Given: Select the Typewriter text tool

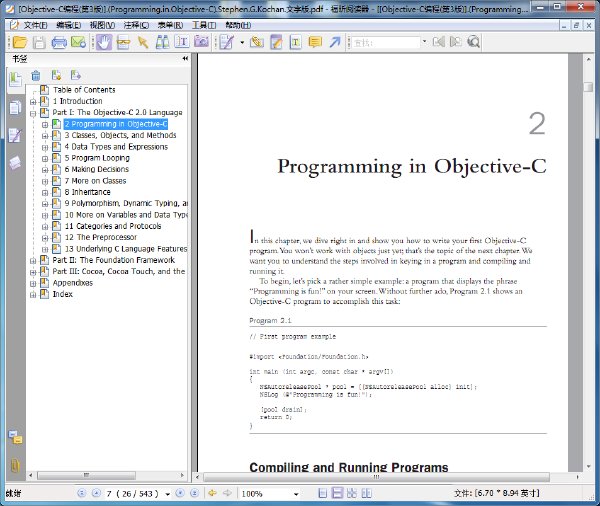Looking at the screenshot, I should pyautogui.click(x=295, y=42).
